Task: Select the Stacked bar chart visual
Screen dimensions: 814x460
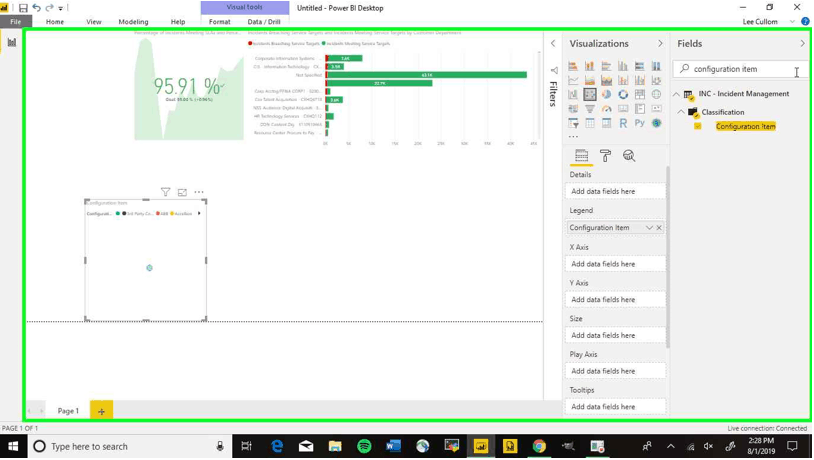Action: pos(573,66)
